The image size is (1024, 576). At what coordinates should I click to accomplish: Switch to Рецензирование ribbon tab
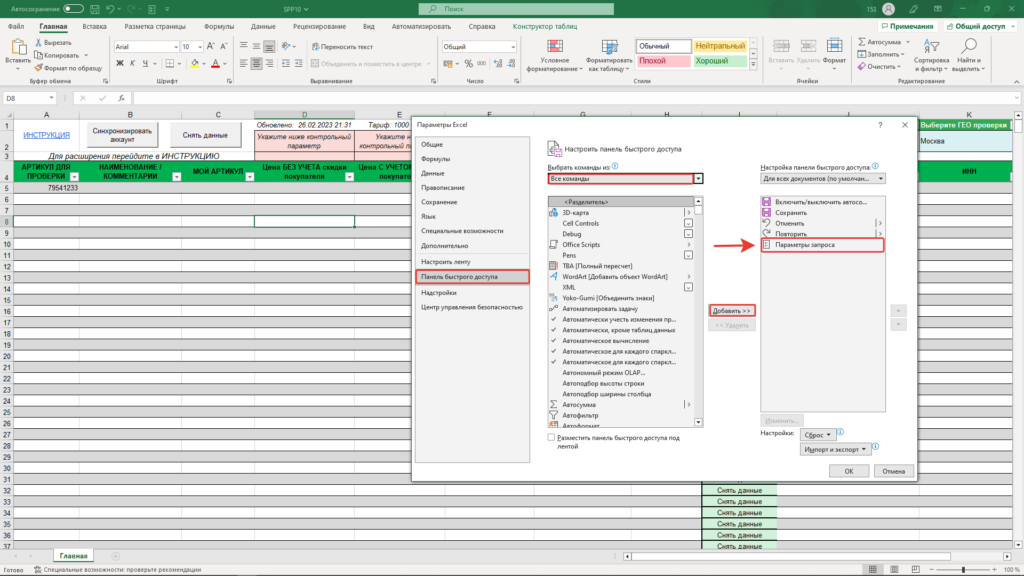pyautogui.click(x=319, y=27)
